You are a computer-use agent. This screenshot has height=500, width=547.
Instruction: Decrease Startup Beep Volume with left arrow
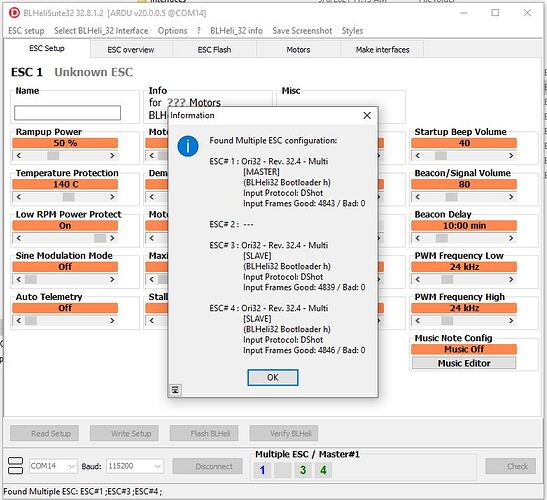418,156
